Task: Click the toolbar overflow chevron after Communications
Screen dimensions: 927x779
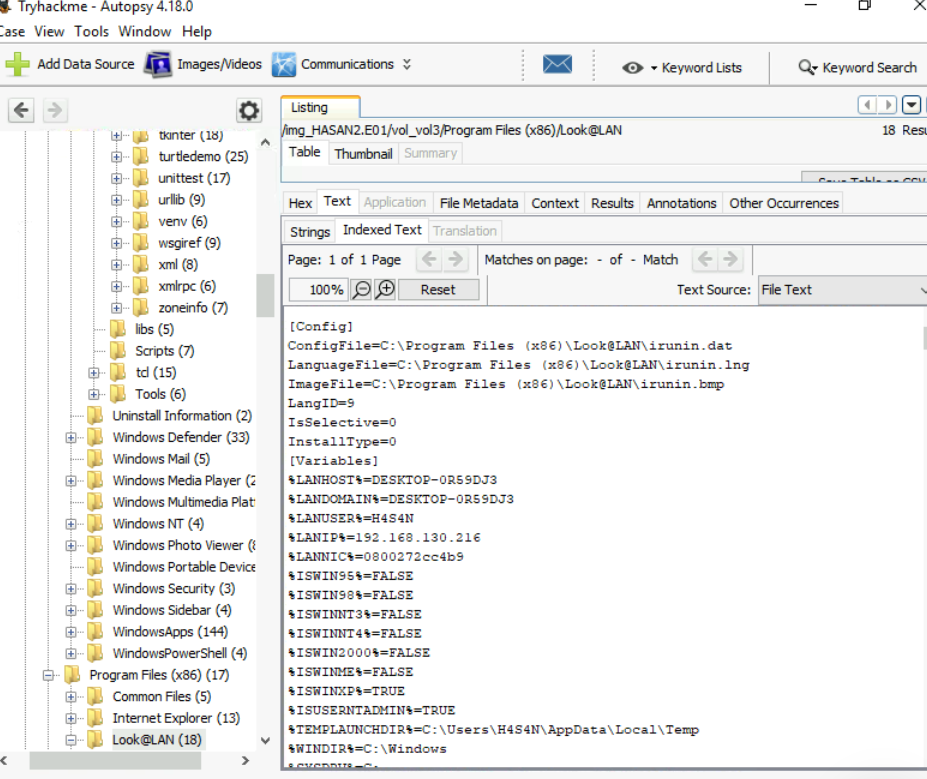Action: 407,64
